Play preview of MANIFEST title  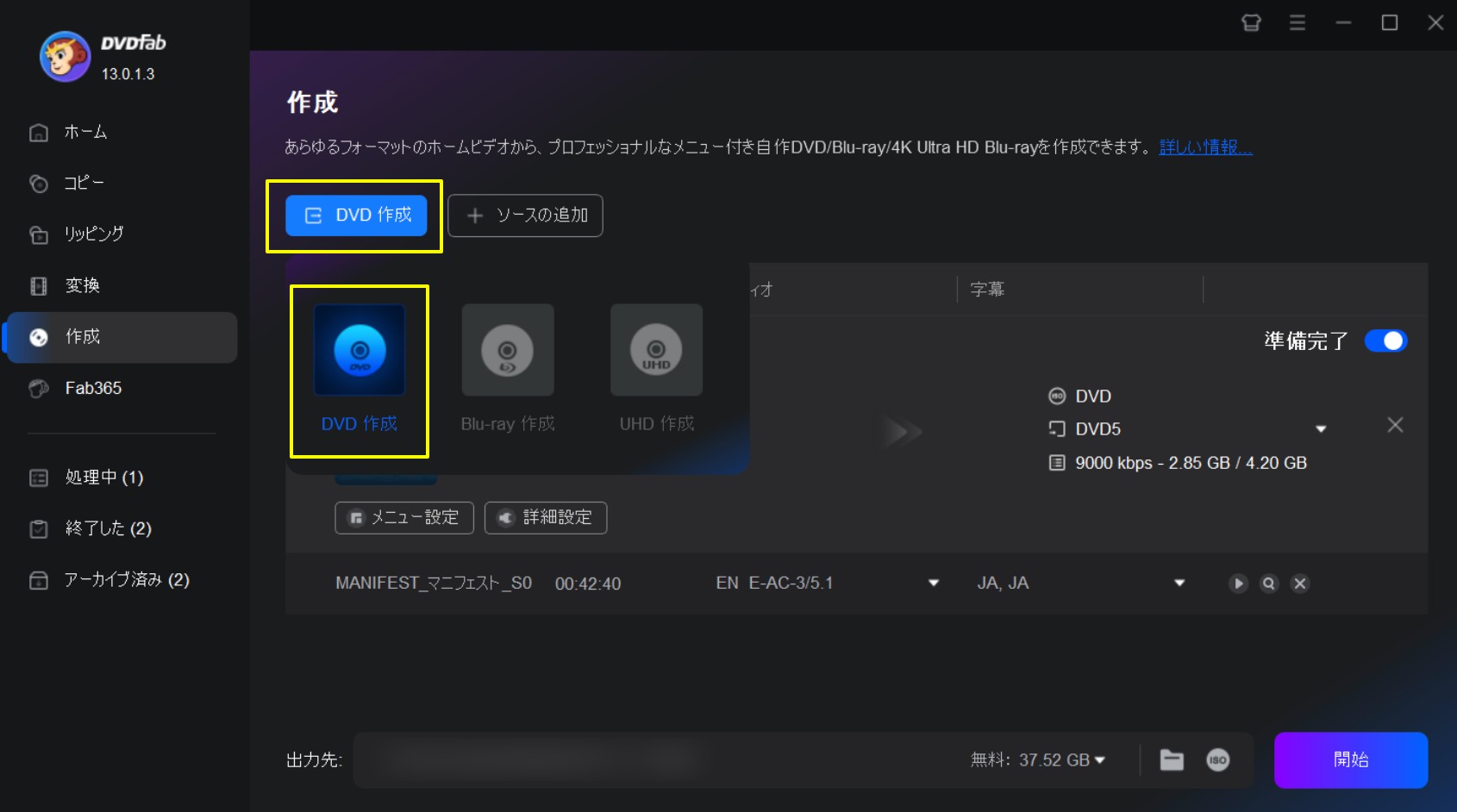click(1238, 584)
